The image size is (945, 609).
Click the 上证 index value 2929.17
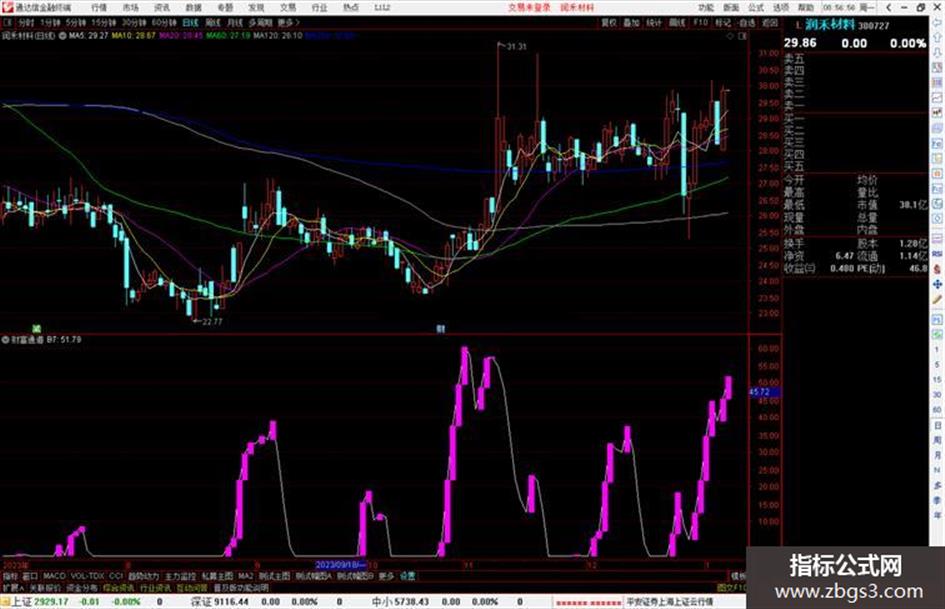pyautogui.click(x=50, y=602)
